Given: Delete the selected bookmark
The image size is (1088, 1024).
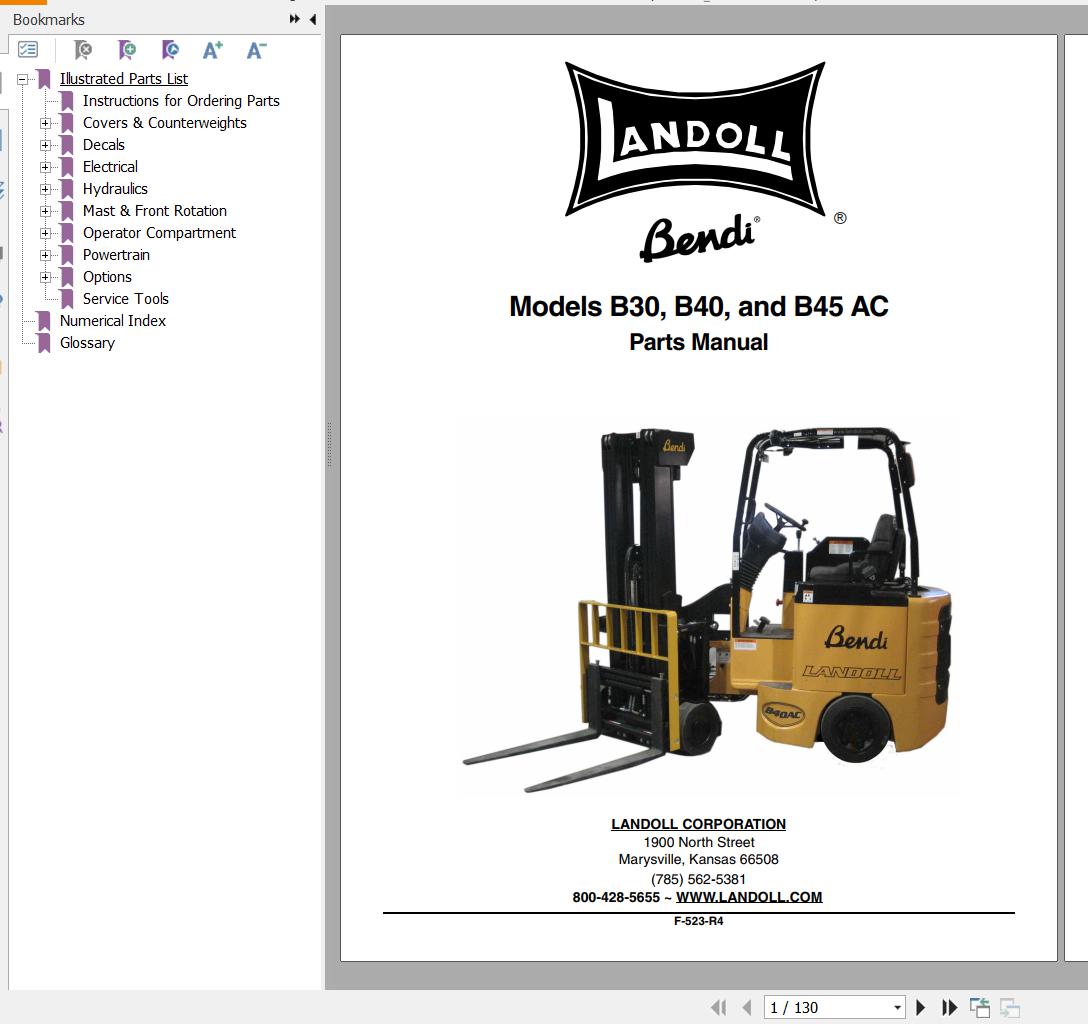Looking at the screenshot, I should point(84,49).
